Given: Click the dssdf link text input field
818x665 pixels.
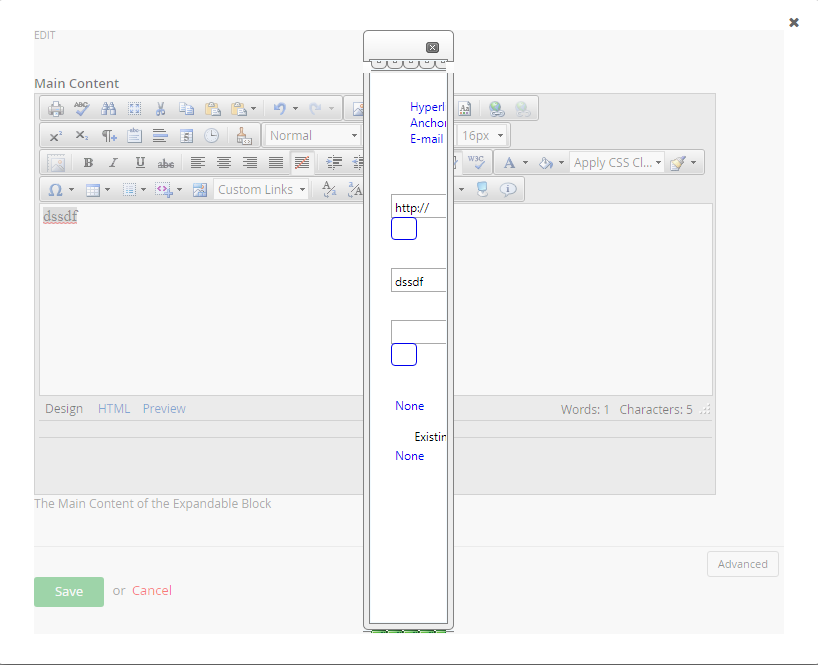Looking at the screenshot, I should click(418, 281).
